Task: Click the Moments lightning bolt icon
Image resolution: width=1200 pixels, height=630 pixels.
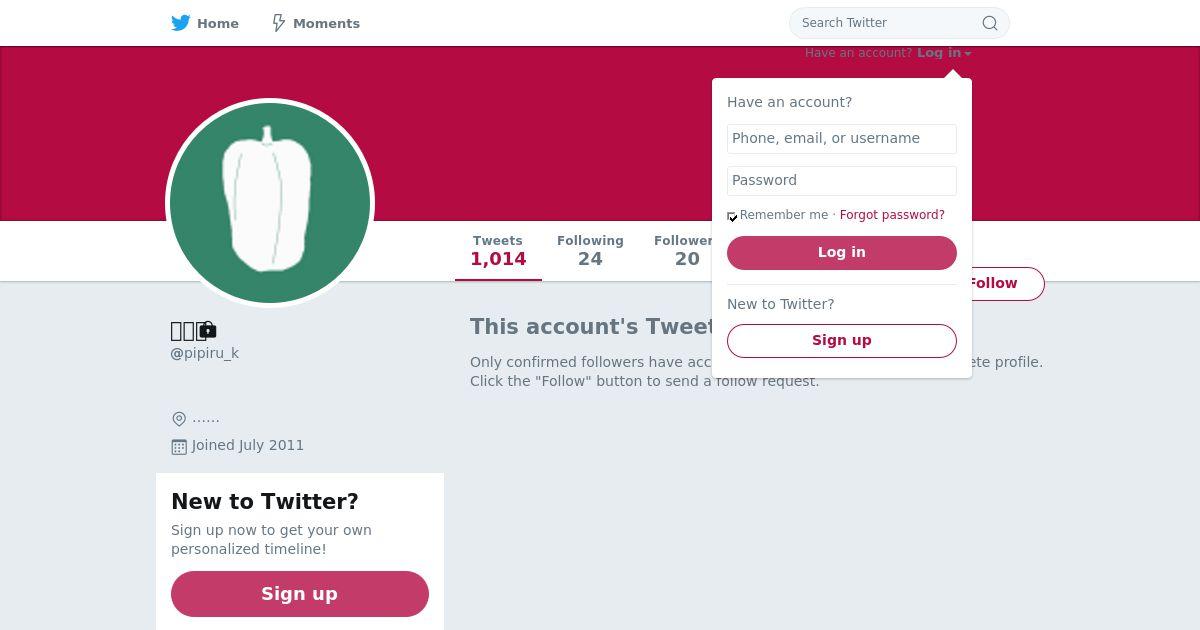Action: pyautogui.click(x=279, y=23)
